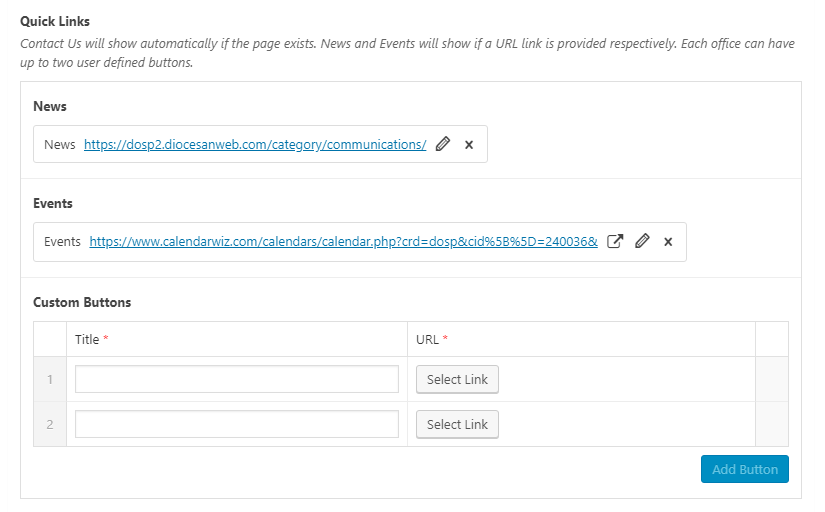
Task: Click the Custom Buttons section label
Action: point(82,302)
